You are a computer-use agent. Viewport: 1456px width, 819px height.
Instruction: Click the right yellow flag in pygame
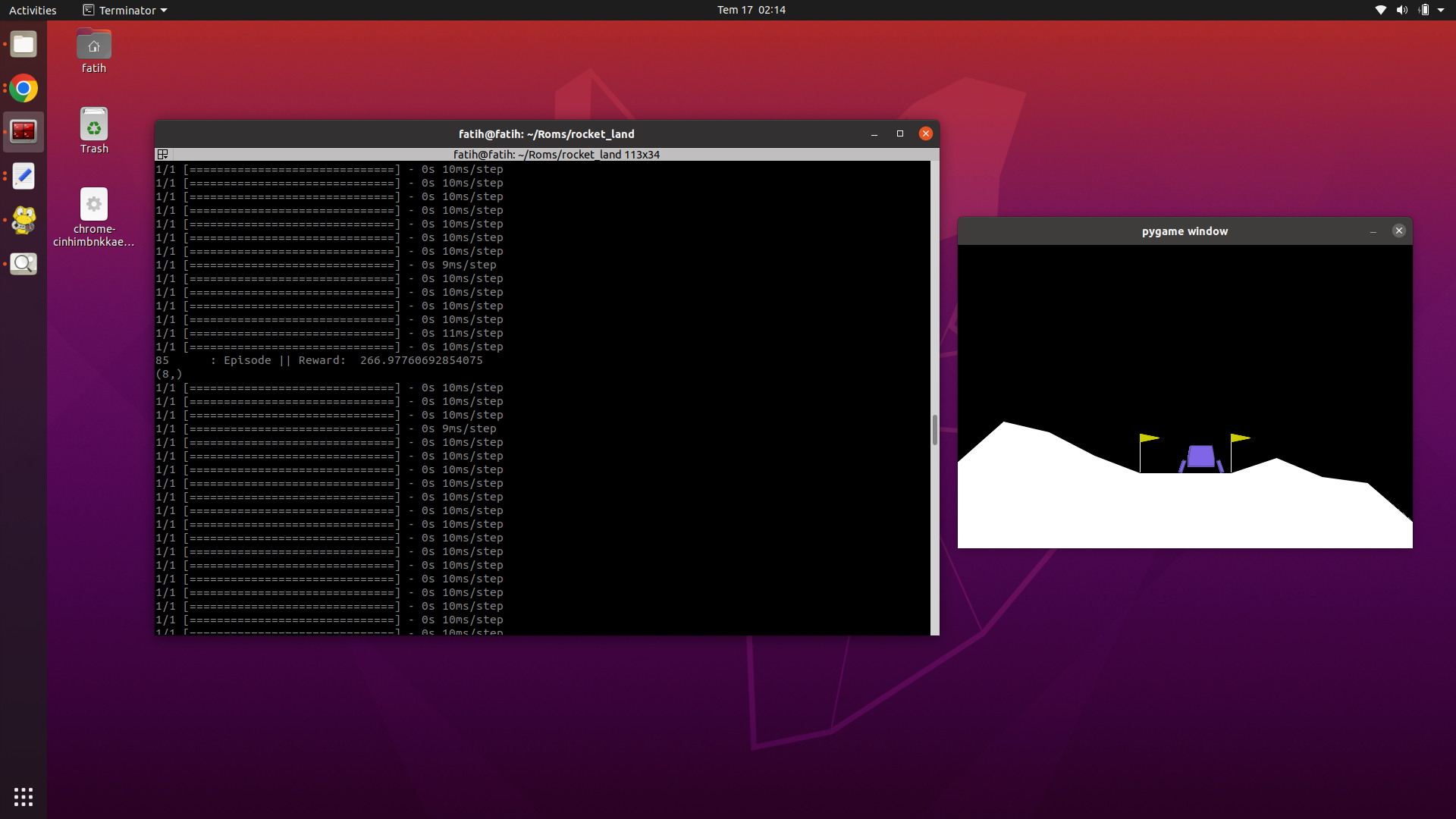pyautogui.click(x=1241, y=438)
